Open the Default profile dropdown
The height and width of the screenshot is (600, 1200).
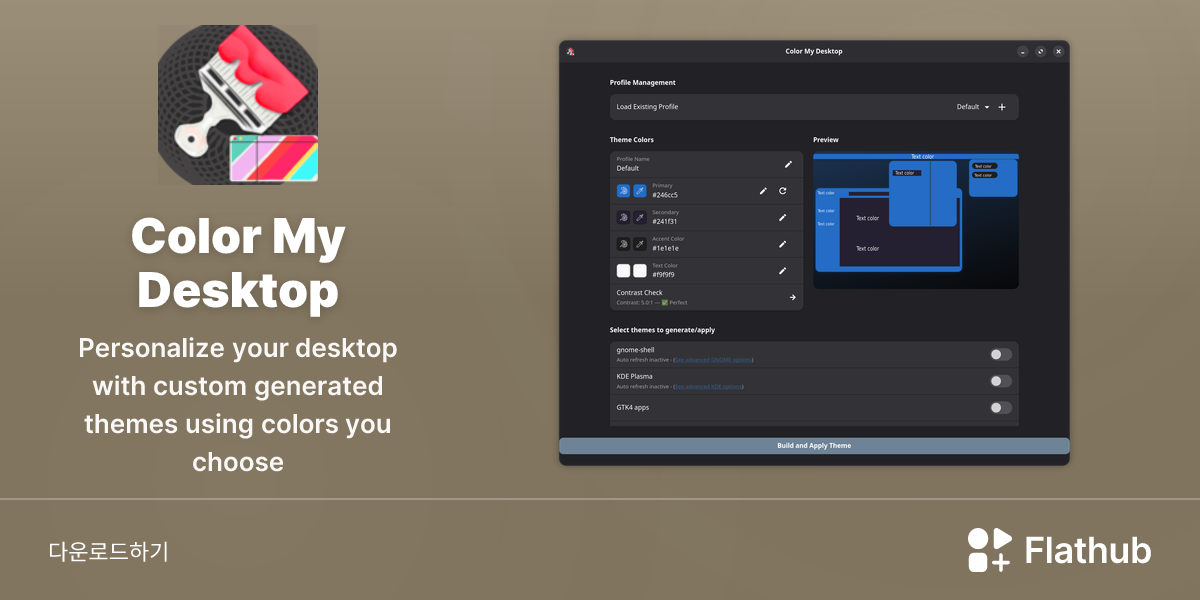(x=973, y=107)
